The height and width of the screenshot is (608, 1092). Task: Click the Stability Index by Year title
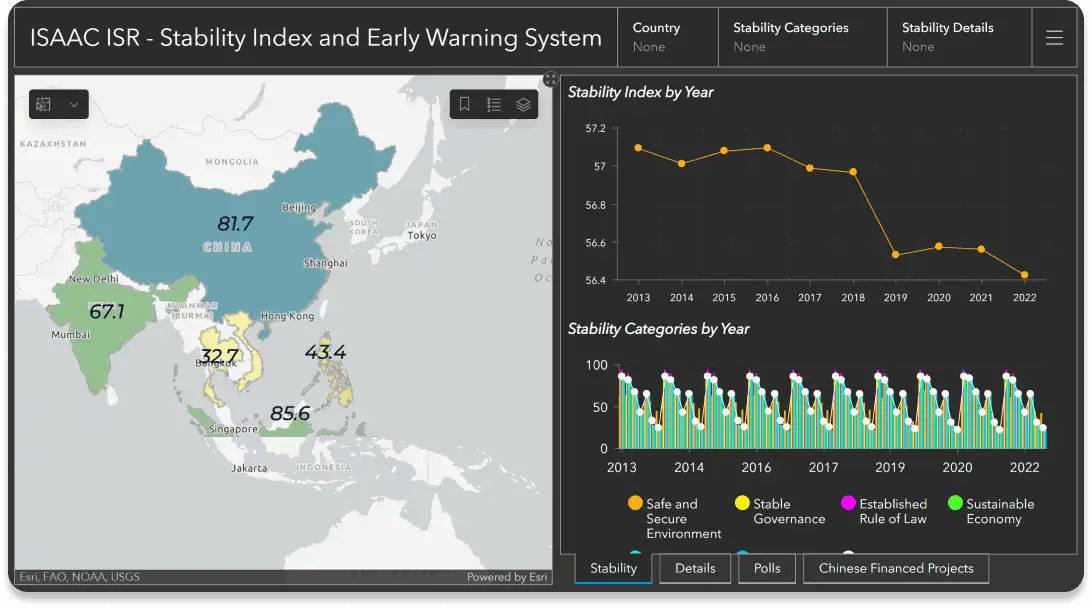640,92
